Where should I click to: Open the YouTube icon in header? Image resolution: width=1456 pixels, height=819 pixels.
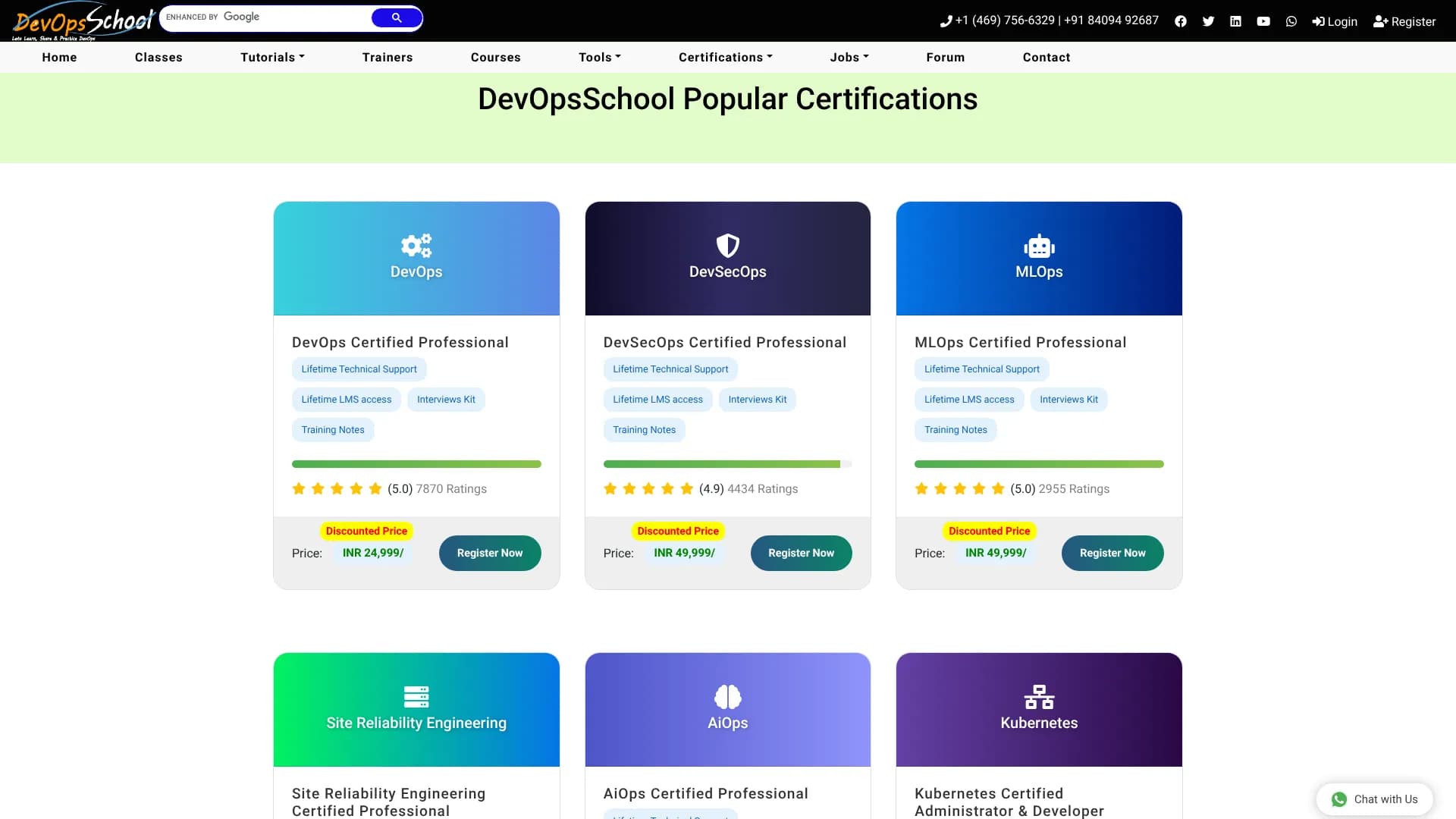(x=1263, y=21)
